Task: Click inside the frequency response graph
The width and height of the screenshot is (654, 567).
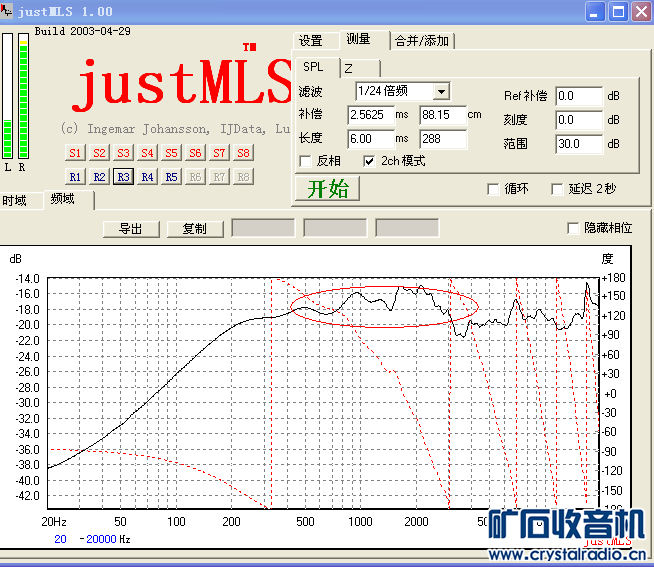Action: pos(323,393)
